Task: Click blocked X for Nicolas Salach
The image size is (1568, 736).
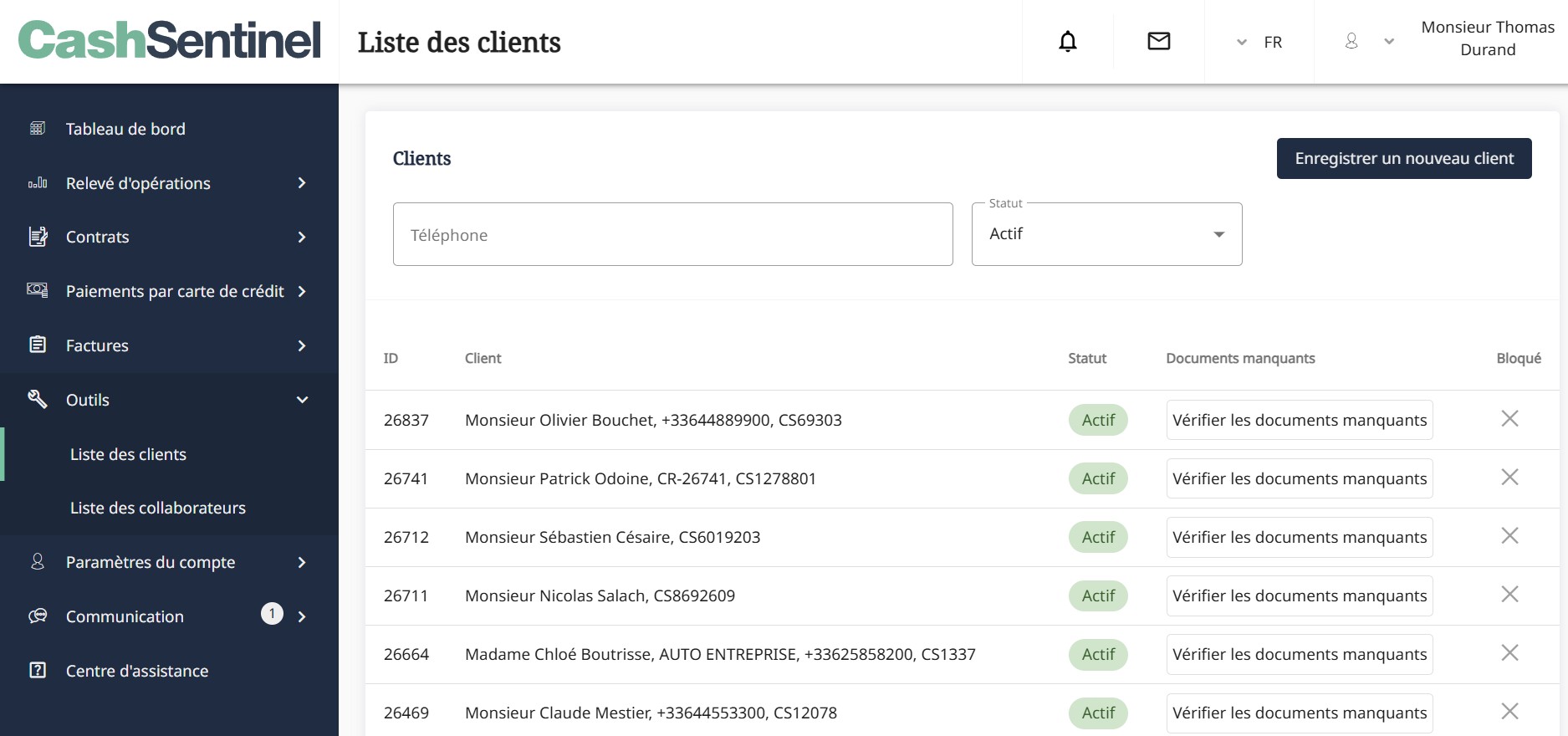Action: pyautogui.click(x=1509, y=594)
